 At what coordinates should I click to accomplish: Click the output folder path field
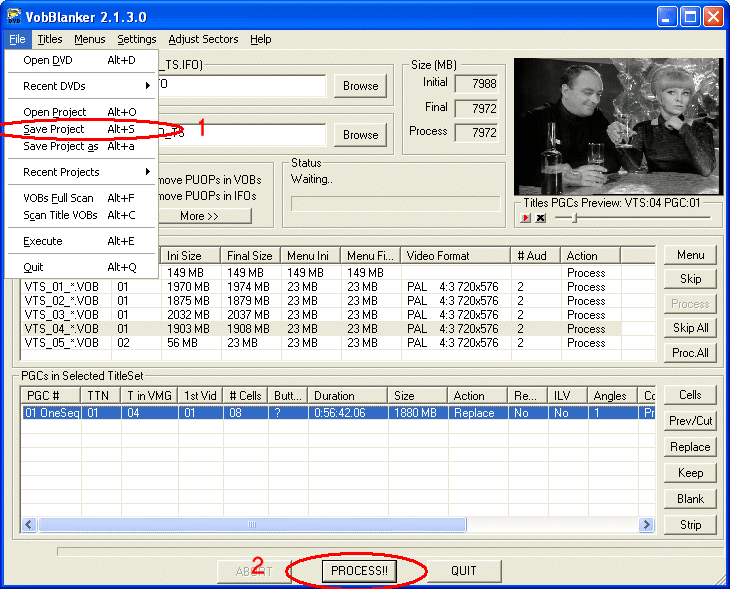[x=242, y=135]
